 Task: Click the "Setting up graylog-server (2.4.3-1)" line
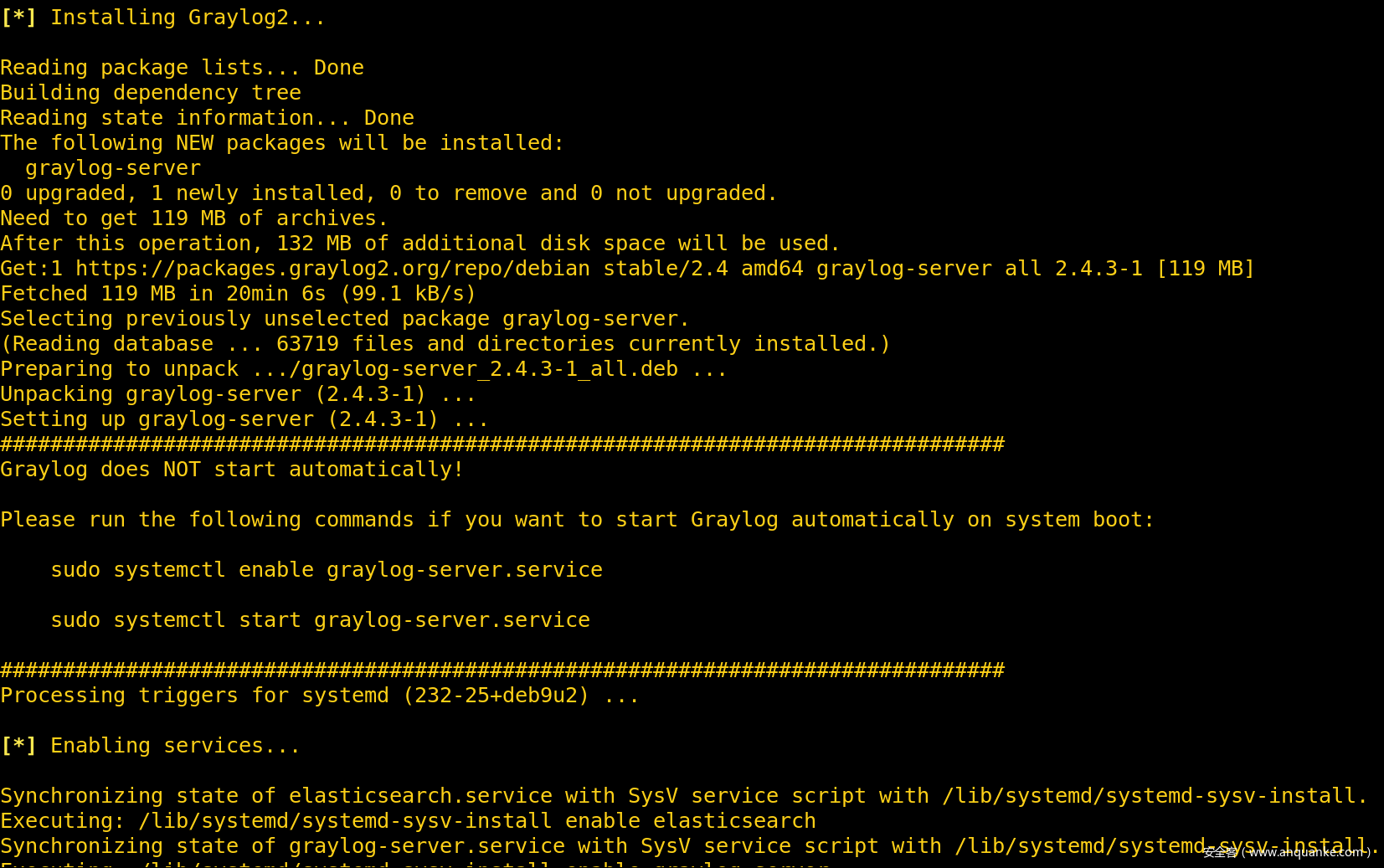244,419
